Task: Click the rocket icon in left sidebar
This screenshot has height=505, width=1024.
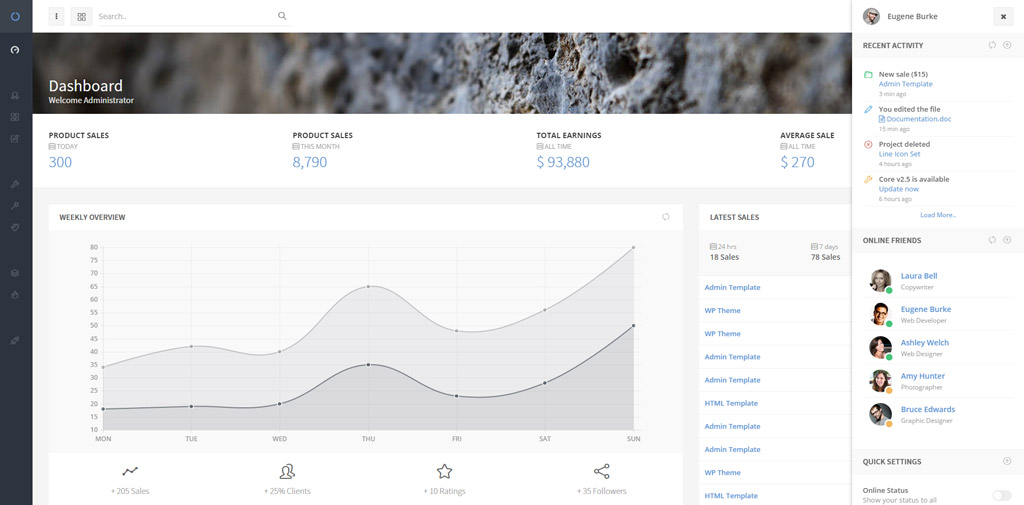Action: (15, 340)
